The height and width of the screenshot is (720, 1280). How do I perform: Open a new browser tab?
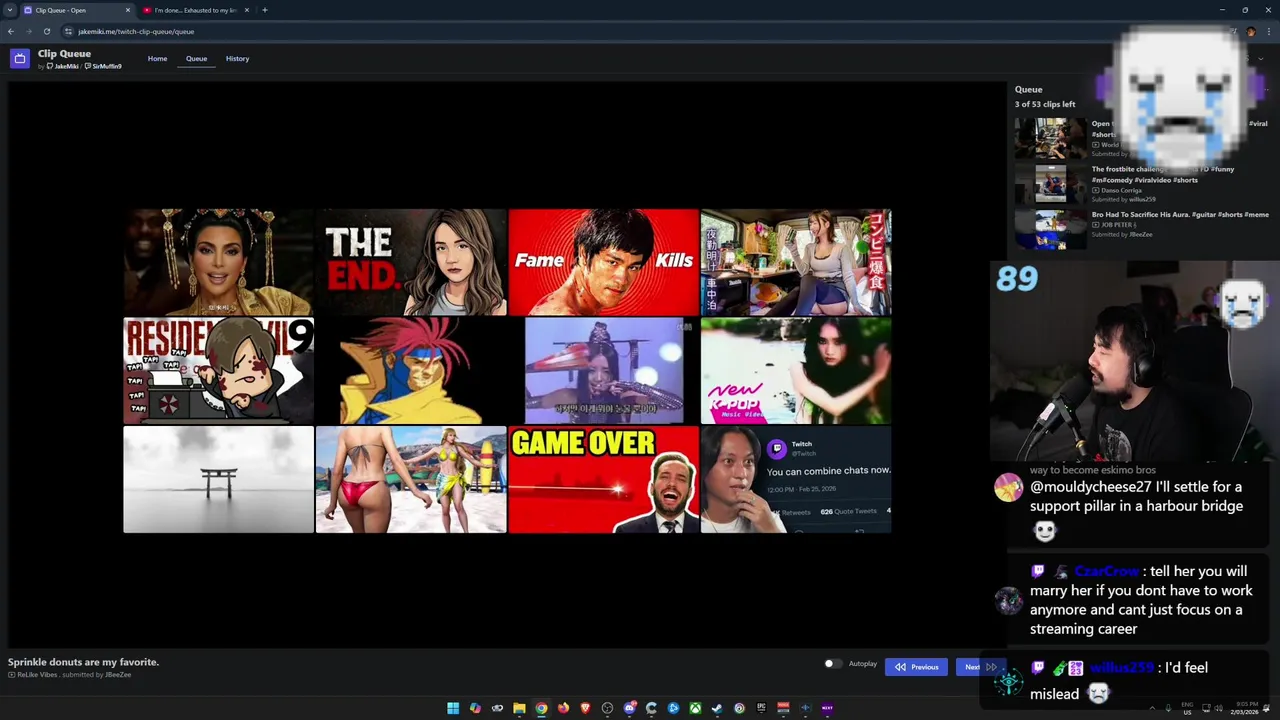pyautogui.click(x=264, y=10)
